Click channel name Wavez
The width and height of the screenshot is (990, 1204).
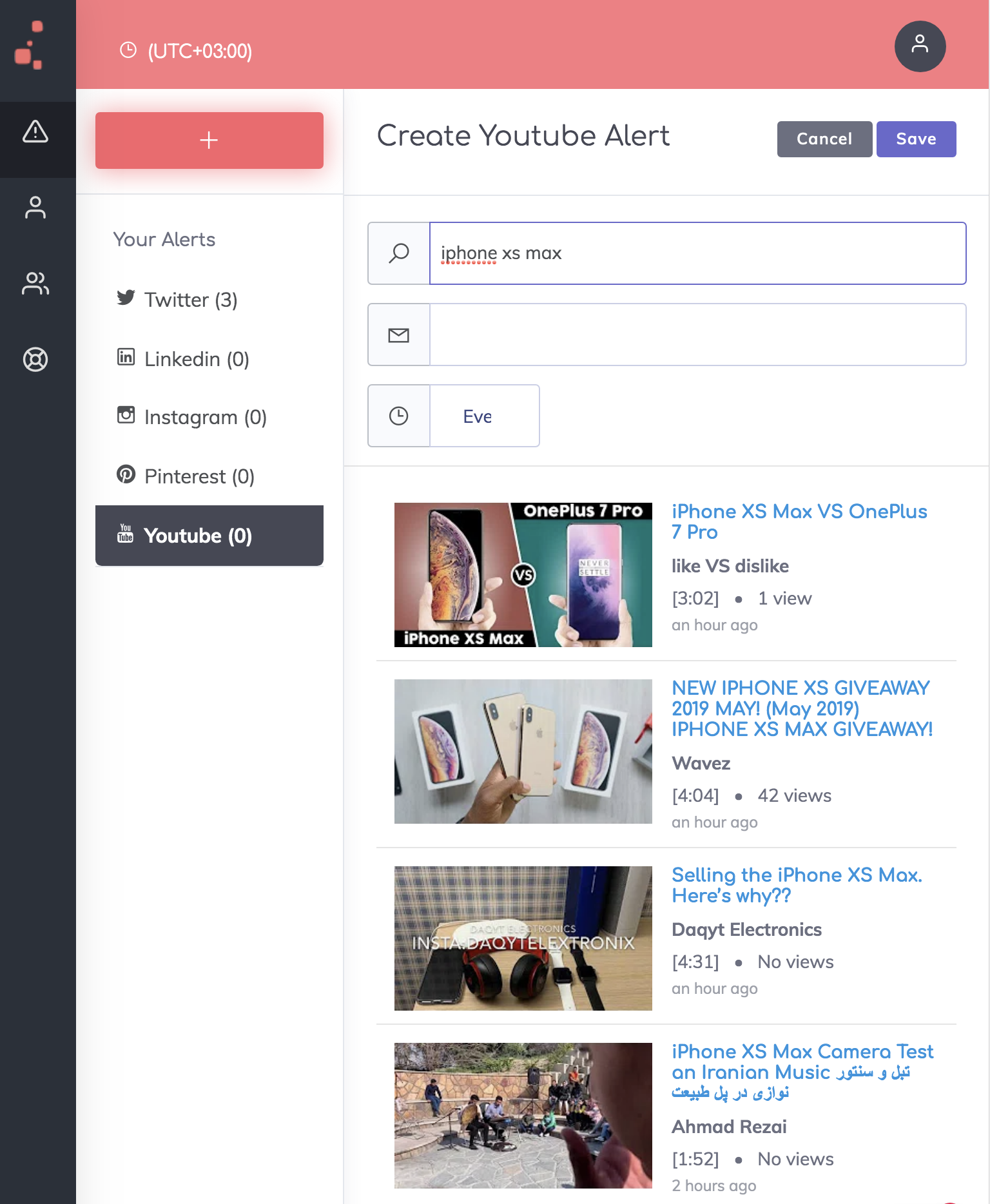click(x=701, y=763)
